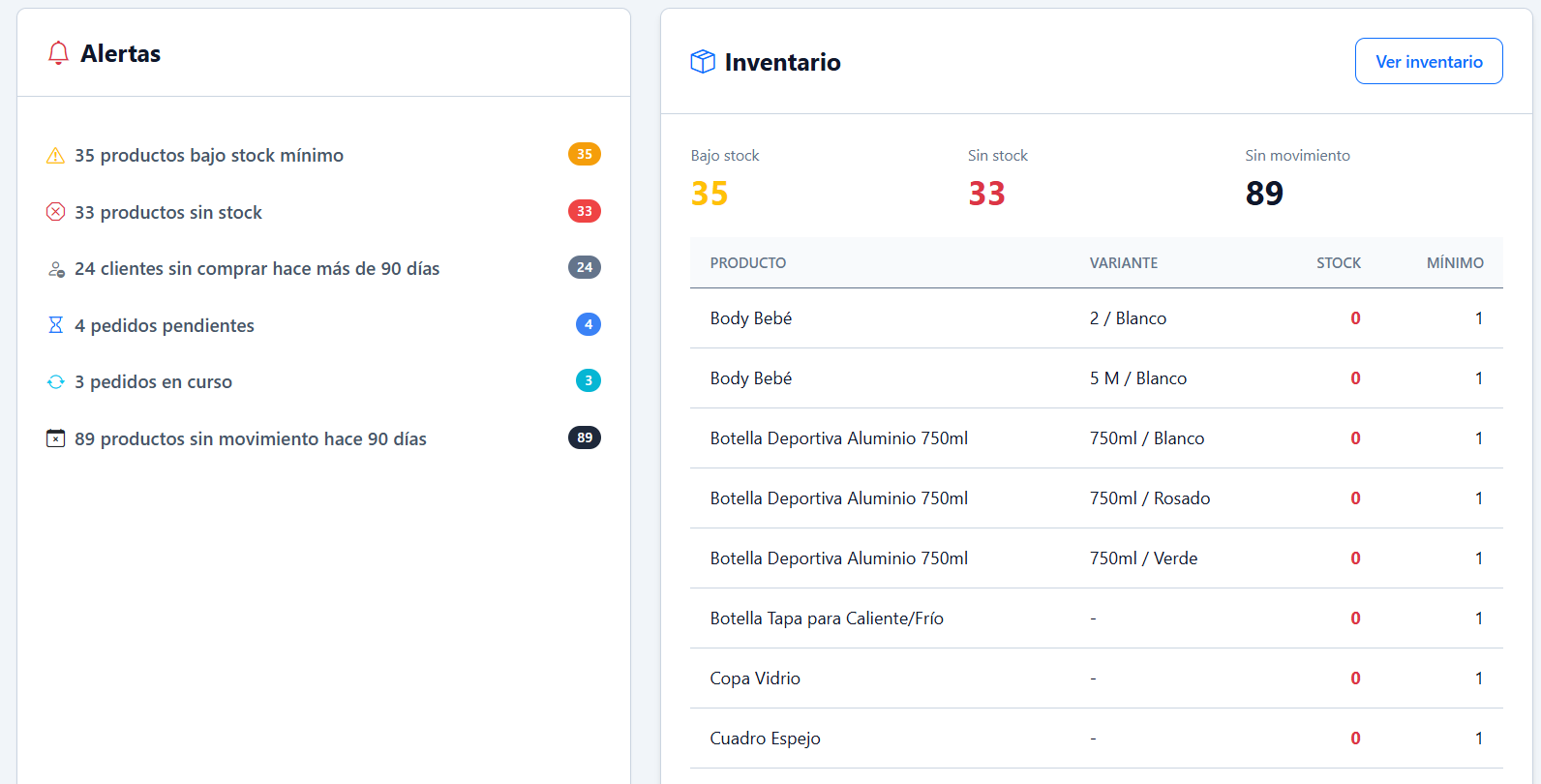
Task: Open the 33 productos sin stock alert
Action: point(323,212)
